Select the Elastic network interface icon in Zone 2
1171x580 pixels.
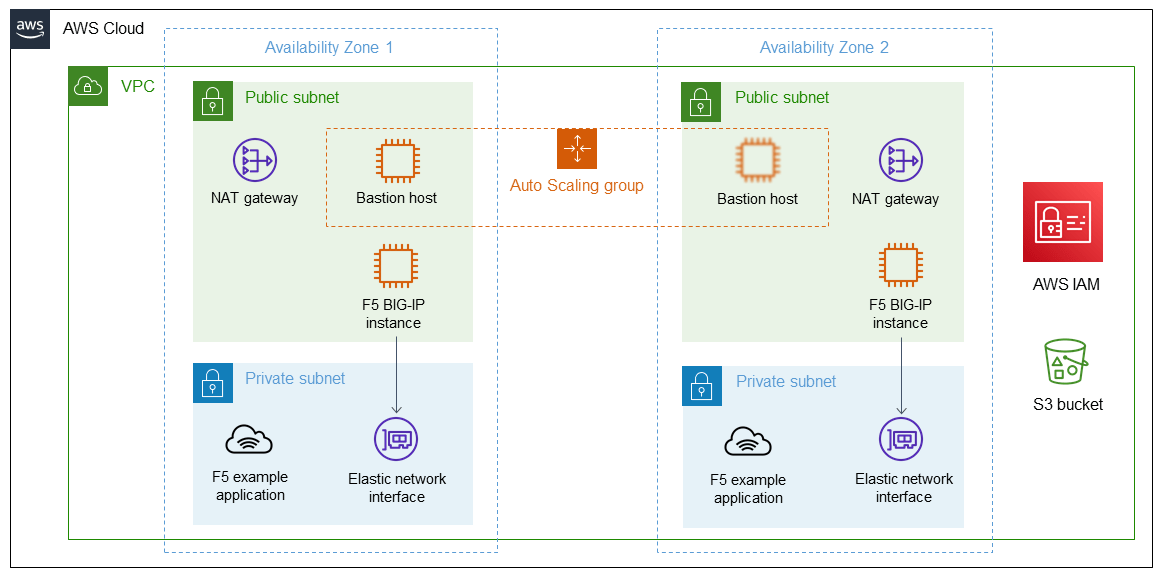click(902, 438)
